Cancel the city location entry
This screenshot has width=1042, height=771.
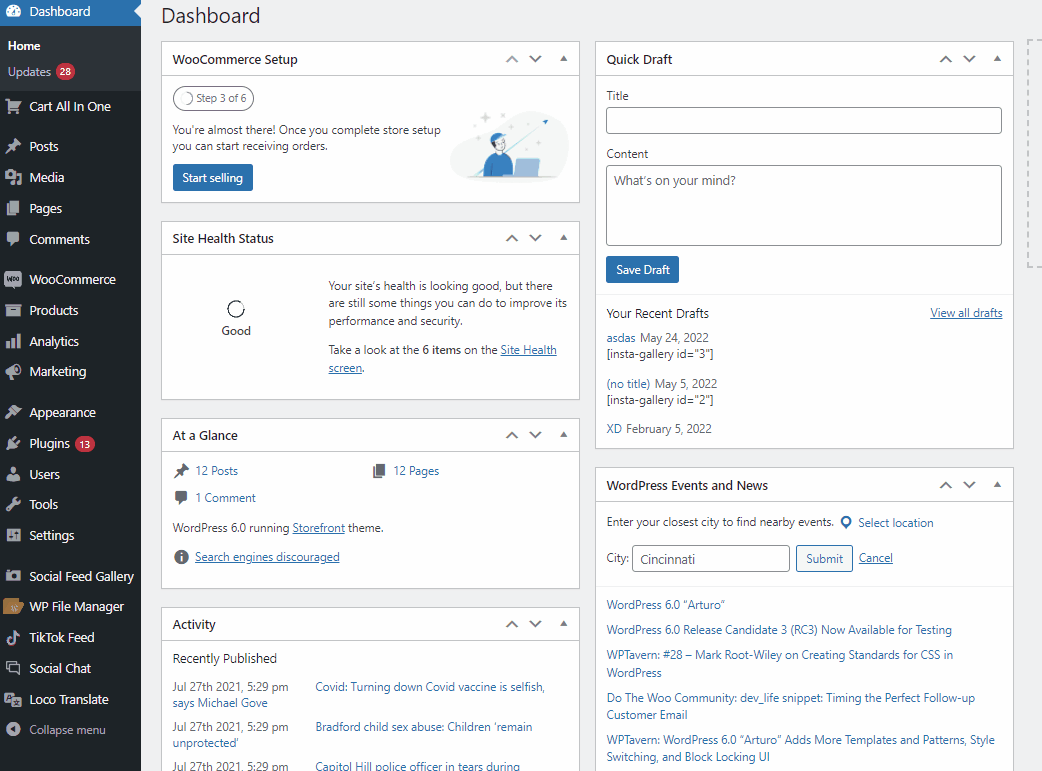(875, 558)
